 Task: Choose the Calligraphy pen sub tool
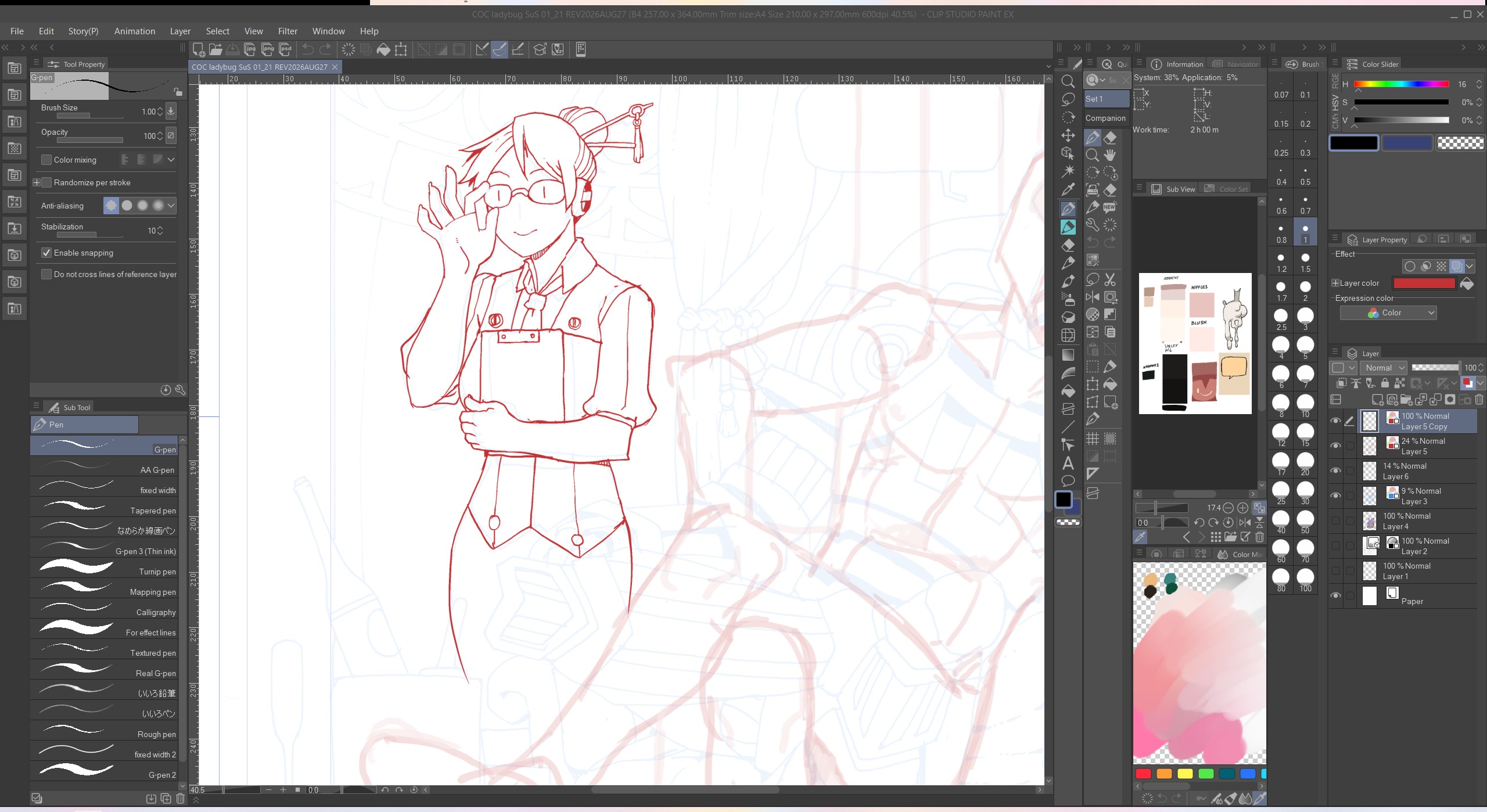pos(104,608)
